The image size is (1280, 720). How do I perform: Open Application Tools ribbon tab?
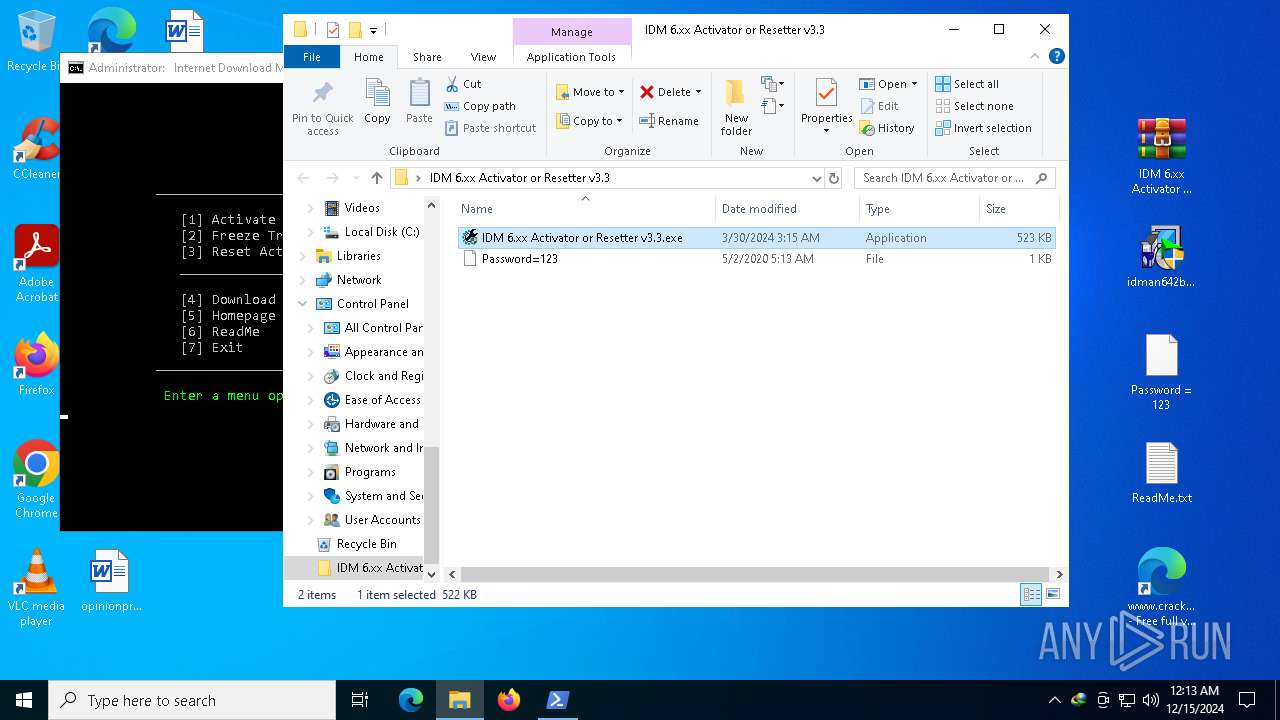[x=571, y=57]
